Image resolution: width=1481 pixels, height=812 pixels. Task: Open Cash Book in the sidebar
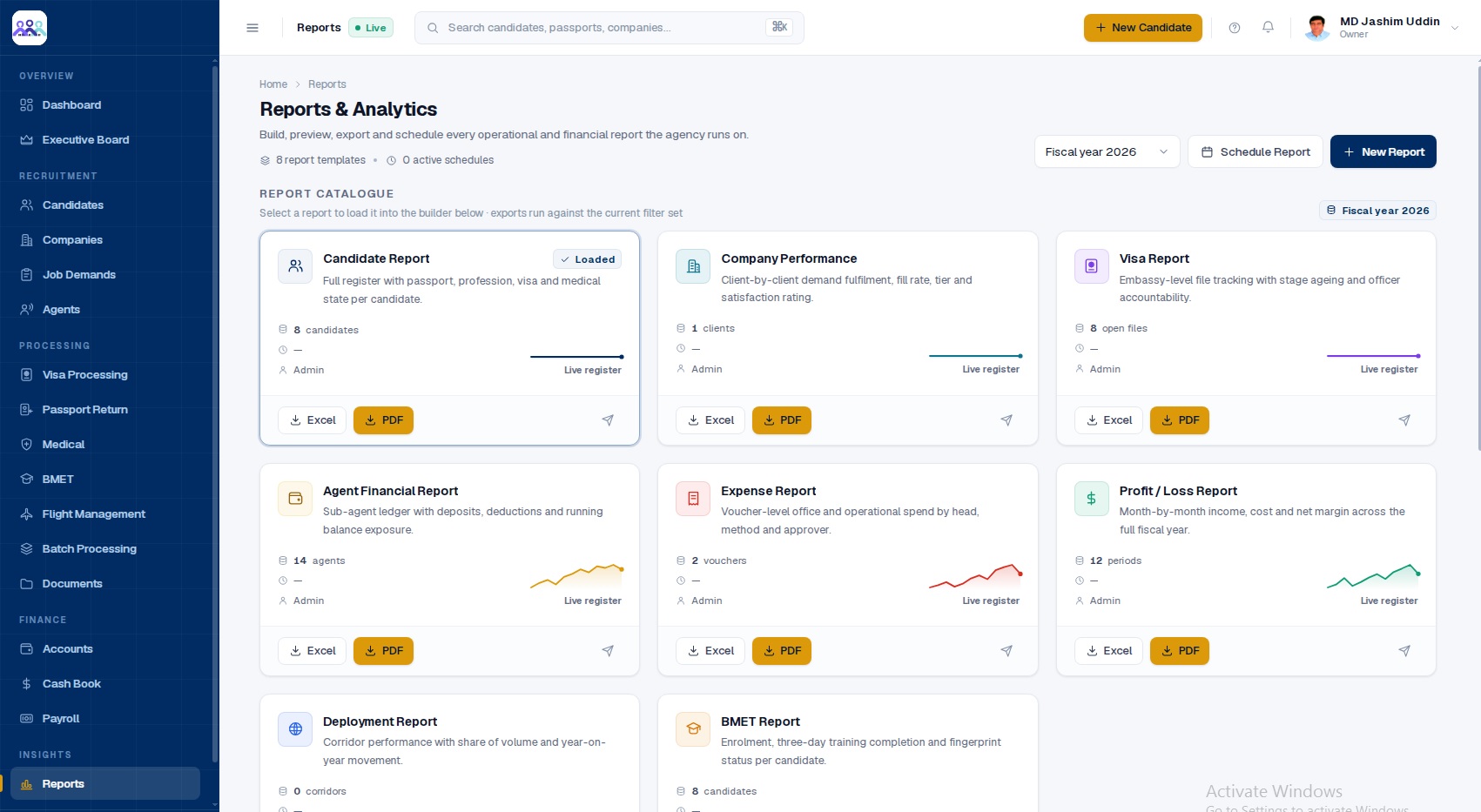coord(104,684)
